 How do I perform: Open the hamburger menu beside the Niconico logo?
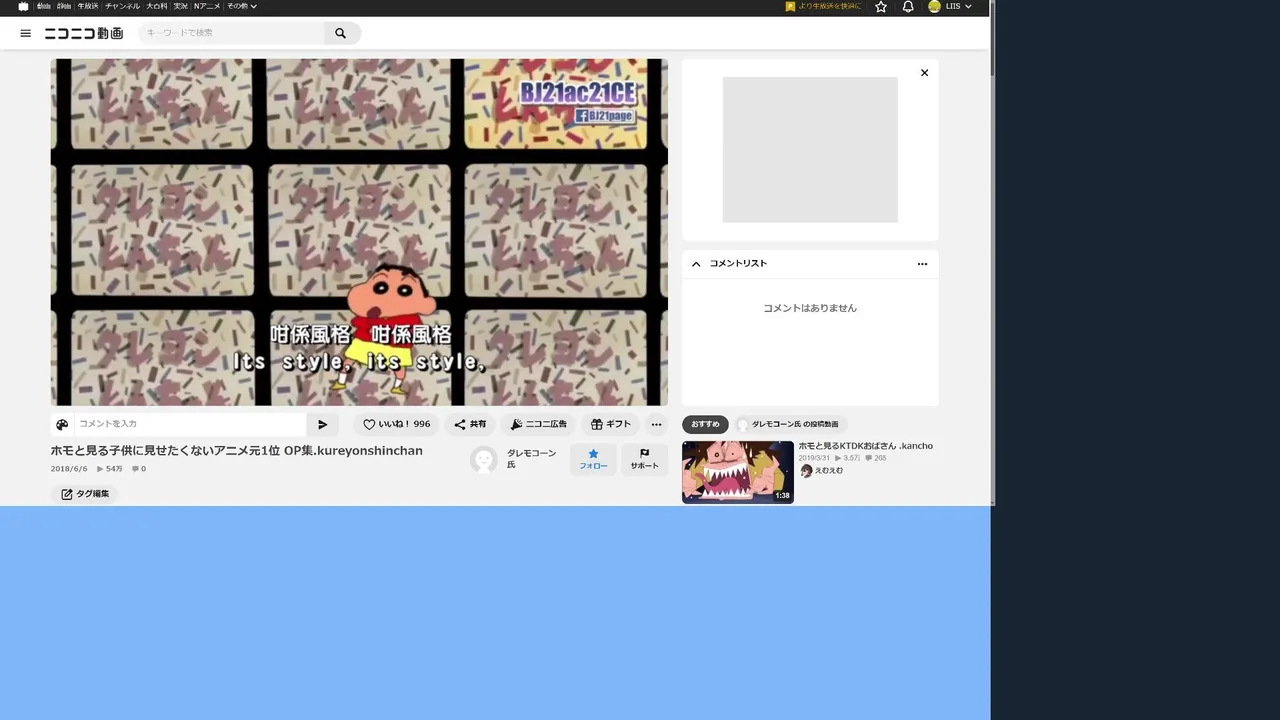(x=25, y=33)
